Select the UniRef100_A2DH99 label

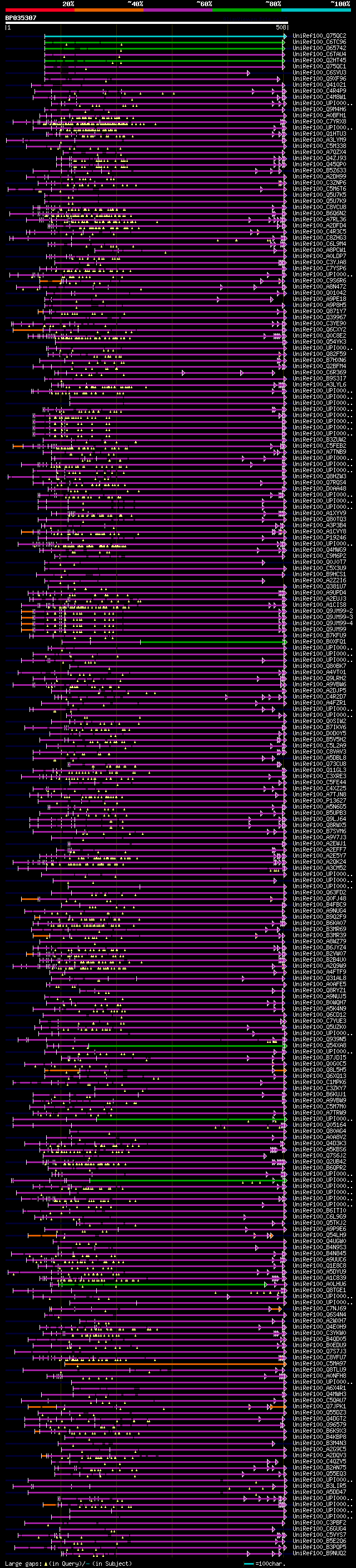coord(319,177)
